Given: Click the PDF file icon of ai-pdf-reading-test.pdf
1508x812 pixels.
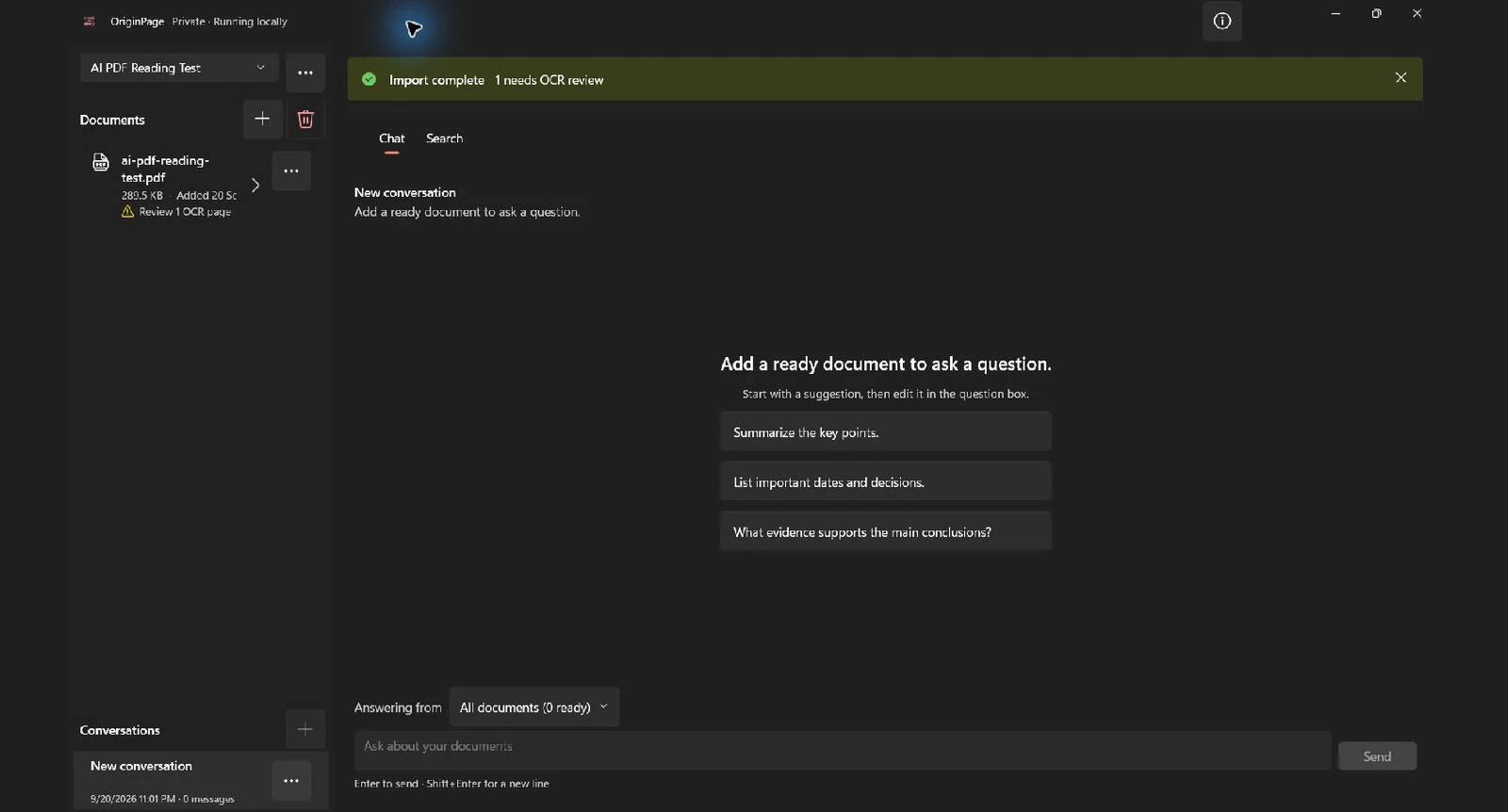Looking at the screenshot, I should 101,162.
